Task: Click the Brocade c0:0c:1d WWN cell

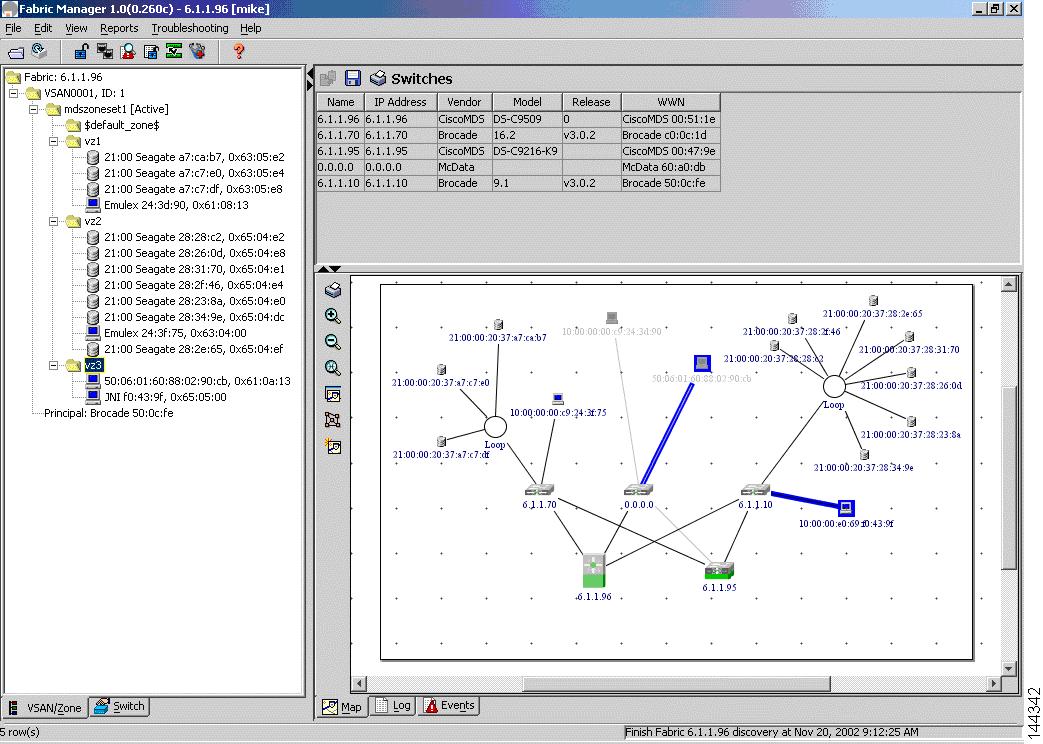Action: [670, 135]
